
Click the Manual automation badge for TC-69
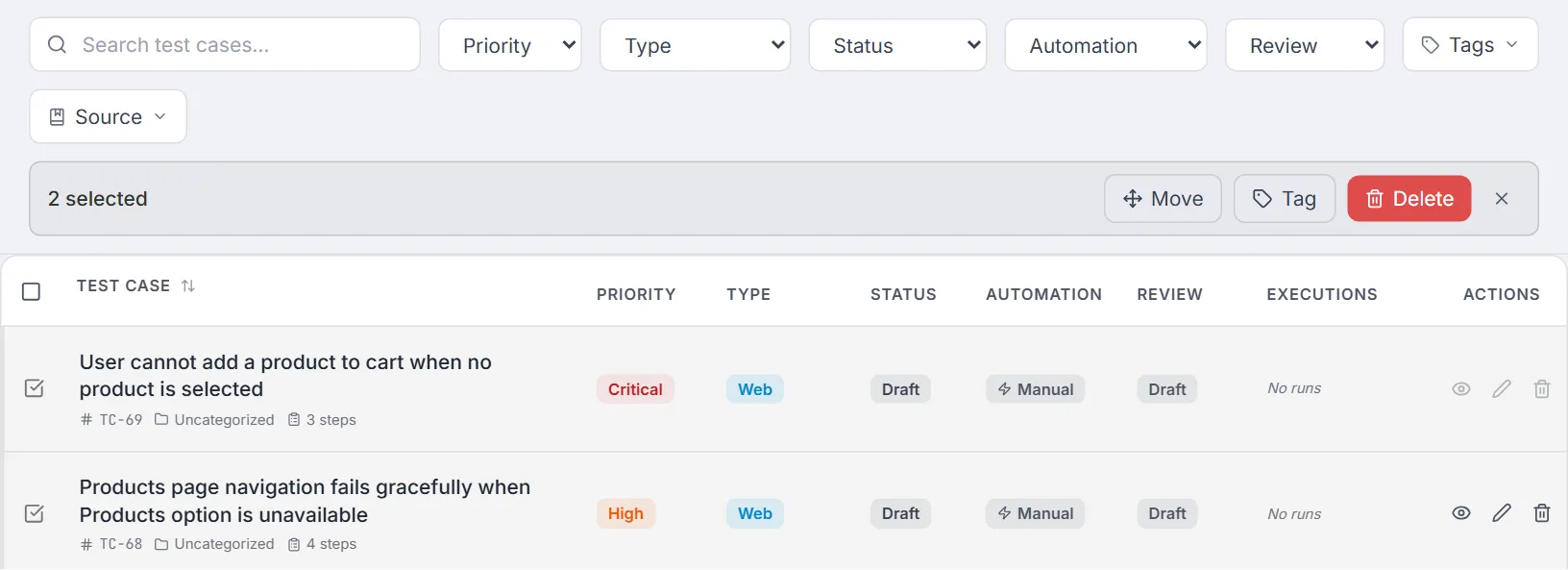pos(1036,389)
